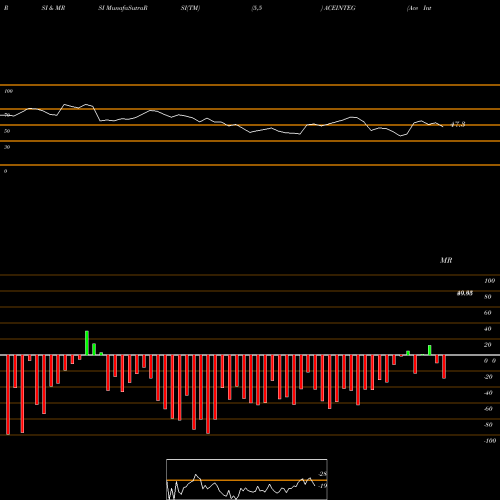
Task: Click the 'SI & MR' header text
Action: 53,8
